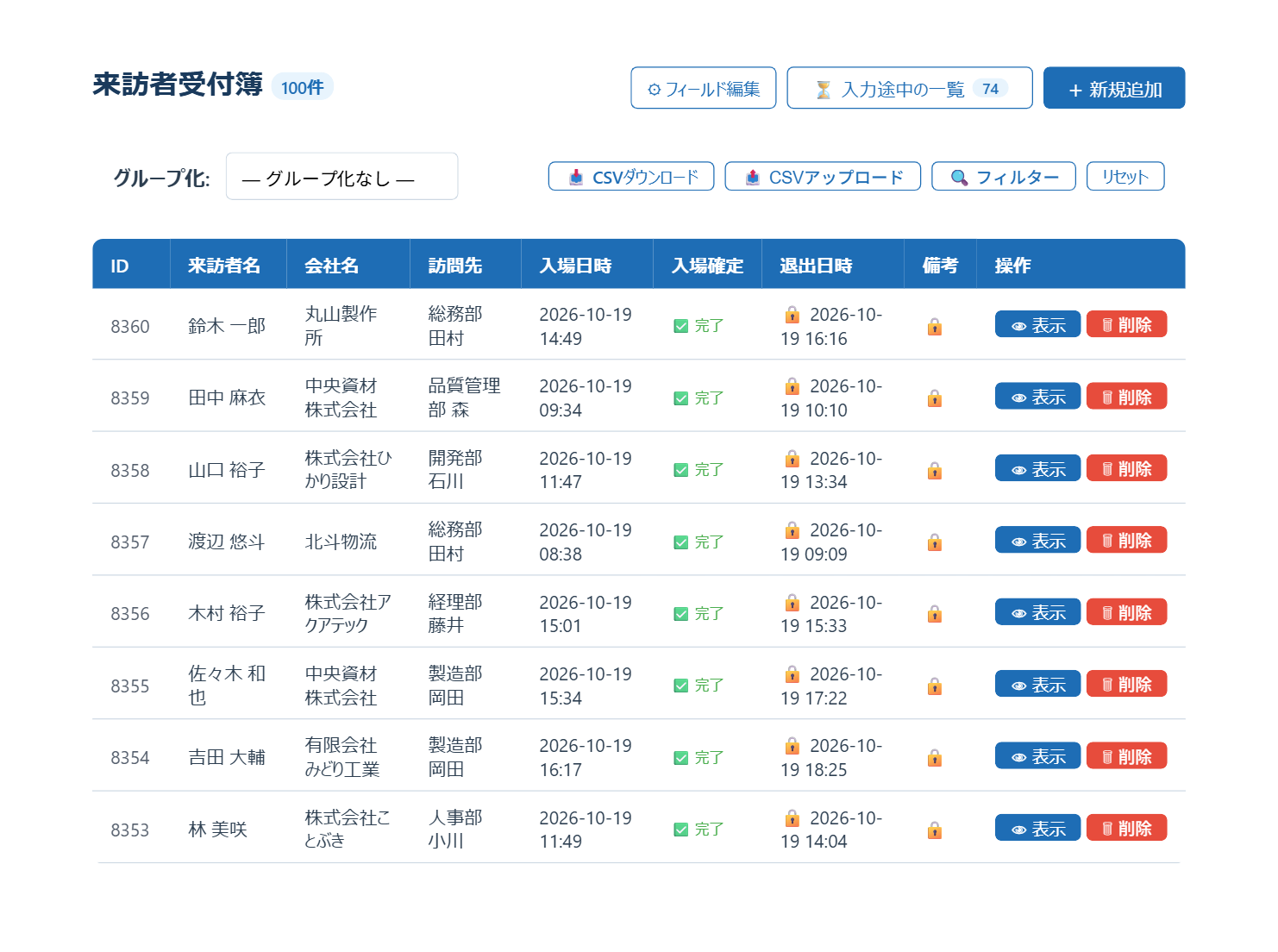The height and width of the screenshot is (952, 1278).
Task: Click the 備考 lock icon for ID 8357
Action: click(x=934, y=542)
